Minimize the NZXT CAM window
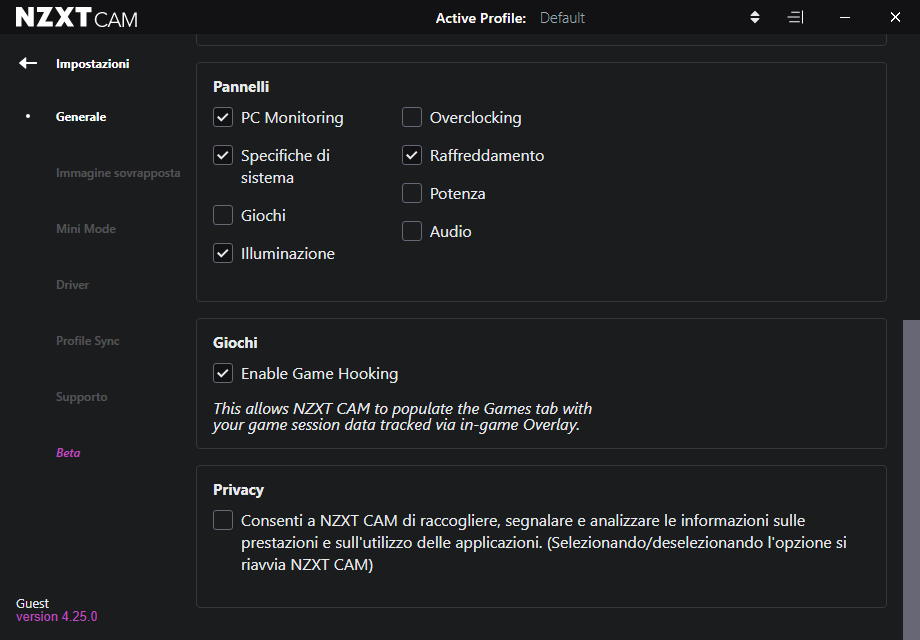 click(x=845, y=17)
